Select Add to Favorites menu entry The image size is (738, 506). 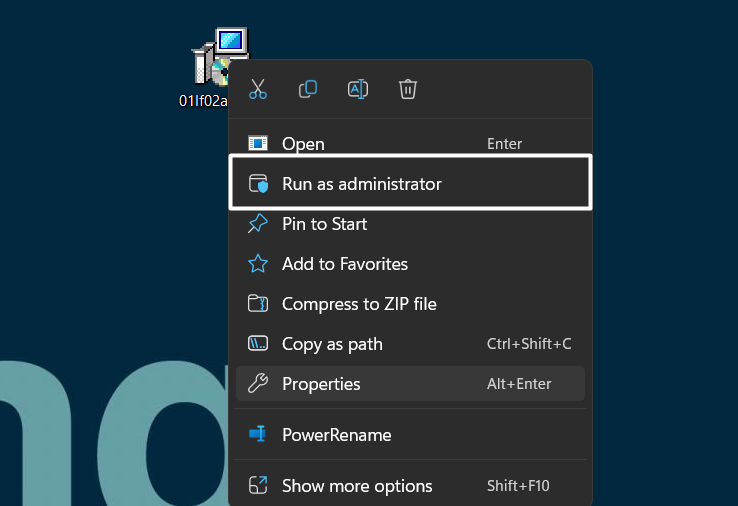coord(344,264)
